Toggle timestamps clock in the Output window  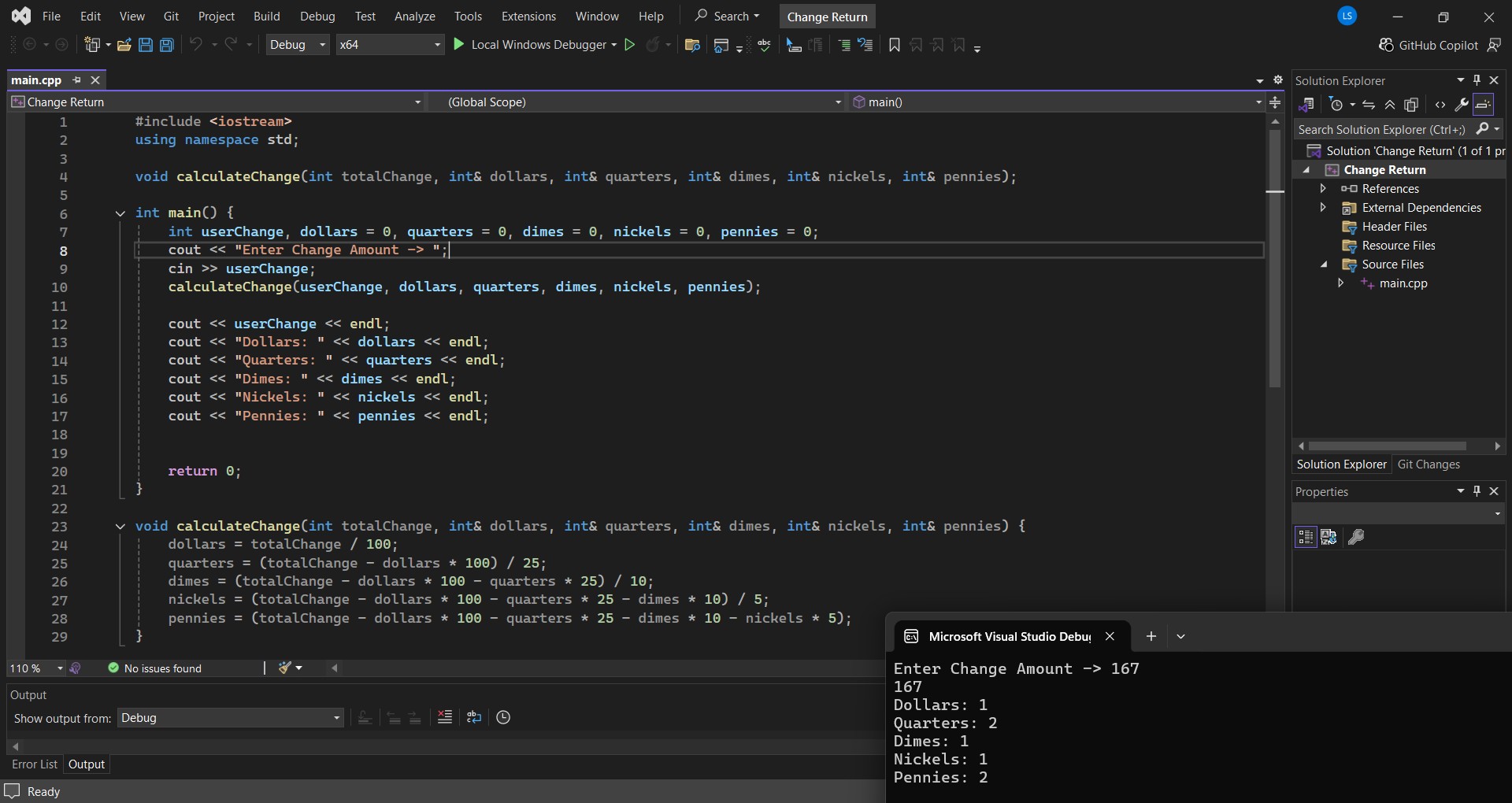503,717
